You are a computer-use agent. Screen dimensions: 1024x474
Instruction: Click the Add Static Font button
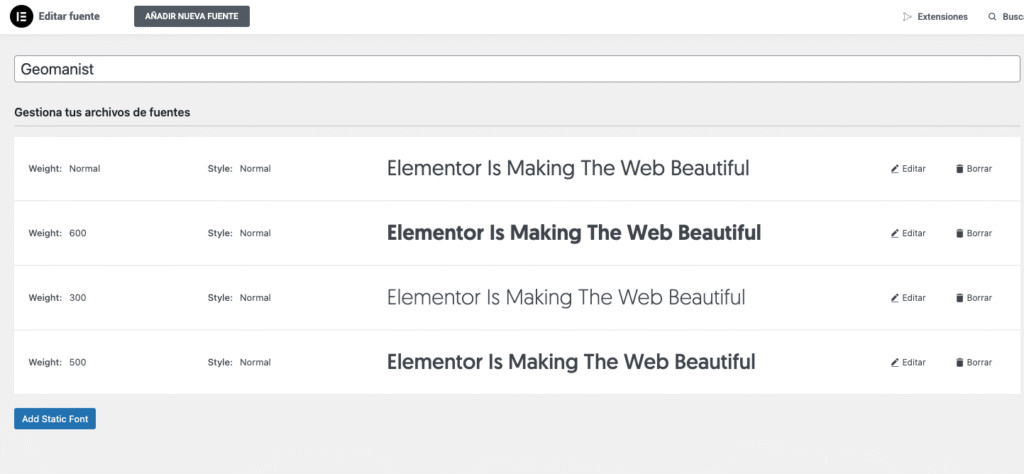point(55,419)
